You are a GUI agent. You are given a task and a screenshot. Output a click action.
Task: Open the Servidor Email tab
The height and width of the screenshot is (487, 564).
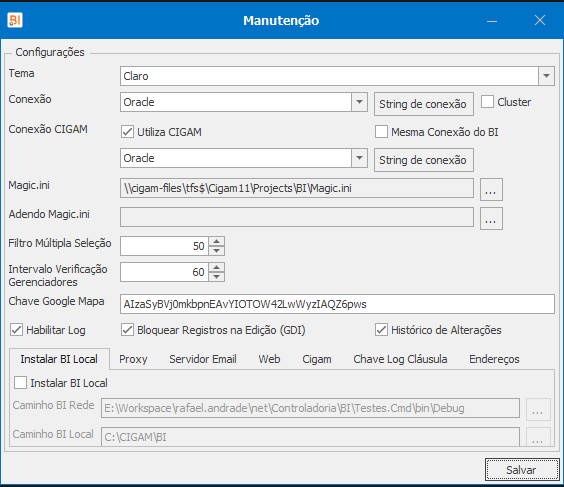click(203, 359)
